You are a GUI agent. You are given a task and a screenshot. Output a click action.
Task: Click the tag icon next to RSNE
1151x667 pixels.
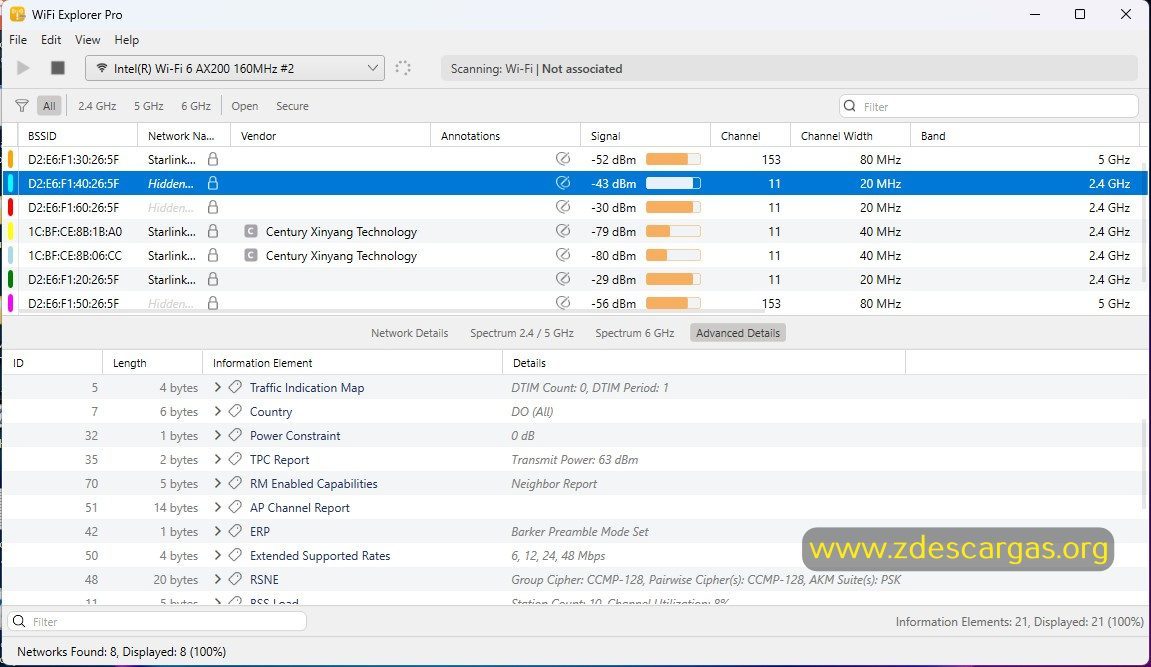click(x=235, y=579)
